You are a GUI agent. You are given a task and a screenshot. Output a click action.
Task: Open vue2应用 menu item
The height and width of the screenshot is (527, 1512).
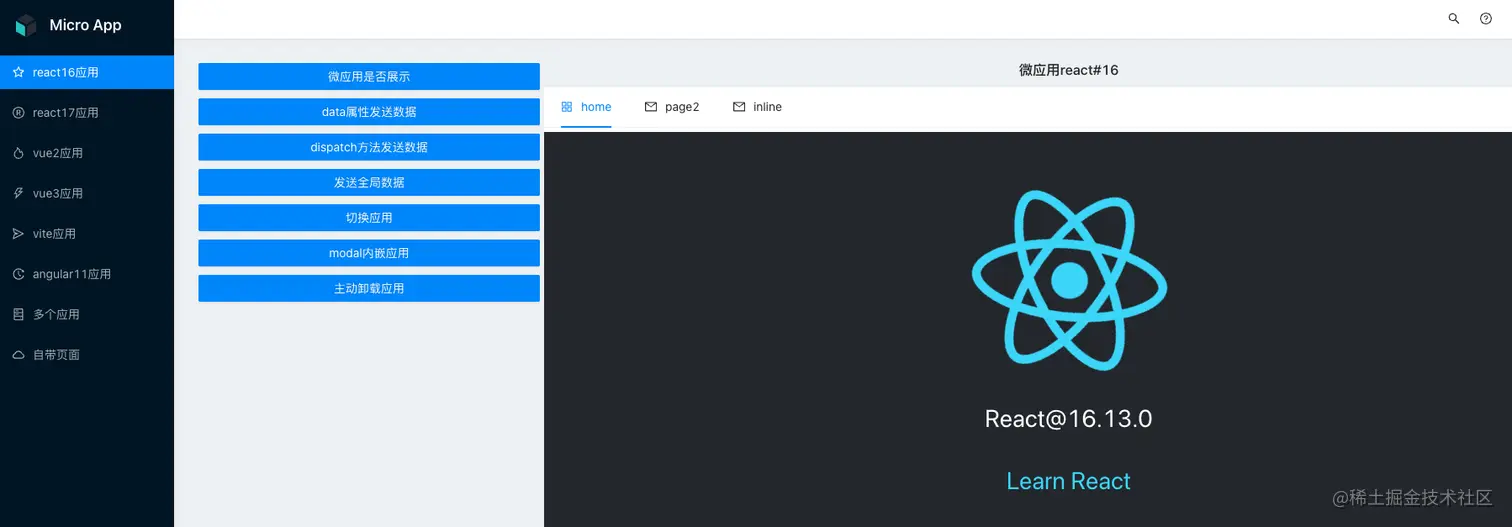tap(87, 153)
